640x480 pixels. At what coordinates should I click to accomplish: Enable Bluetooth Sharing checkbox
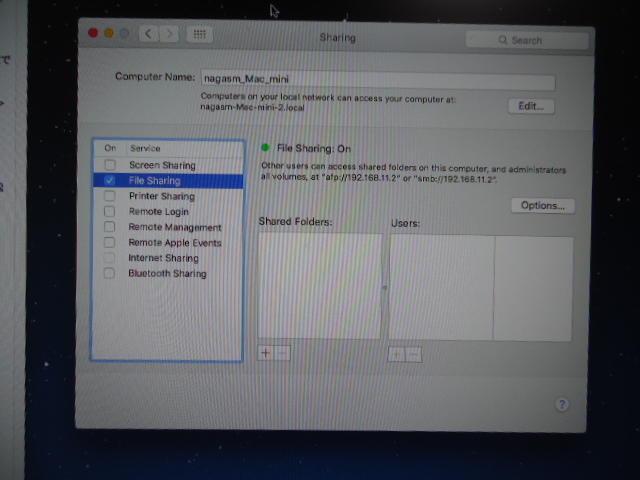coord(109,273)
